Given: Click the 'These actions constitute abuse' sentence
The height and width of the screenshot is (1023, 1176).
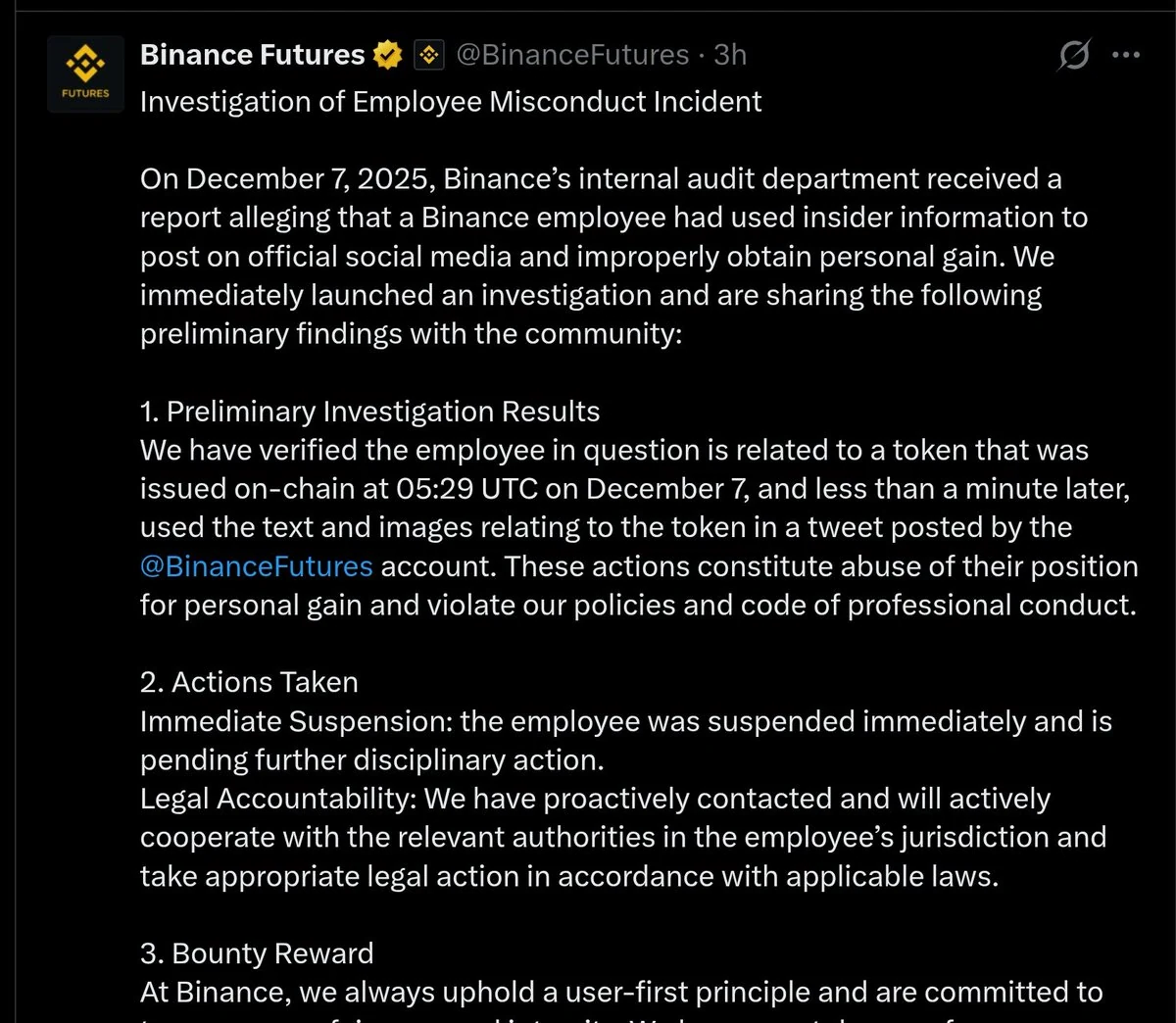Looking at the screenshot, I should pyautogui.click(x=639, y=586).
